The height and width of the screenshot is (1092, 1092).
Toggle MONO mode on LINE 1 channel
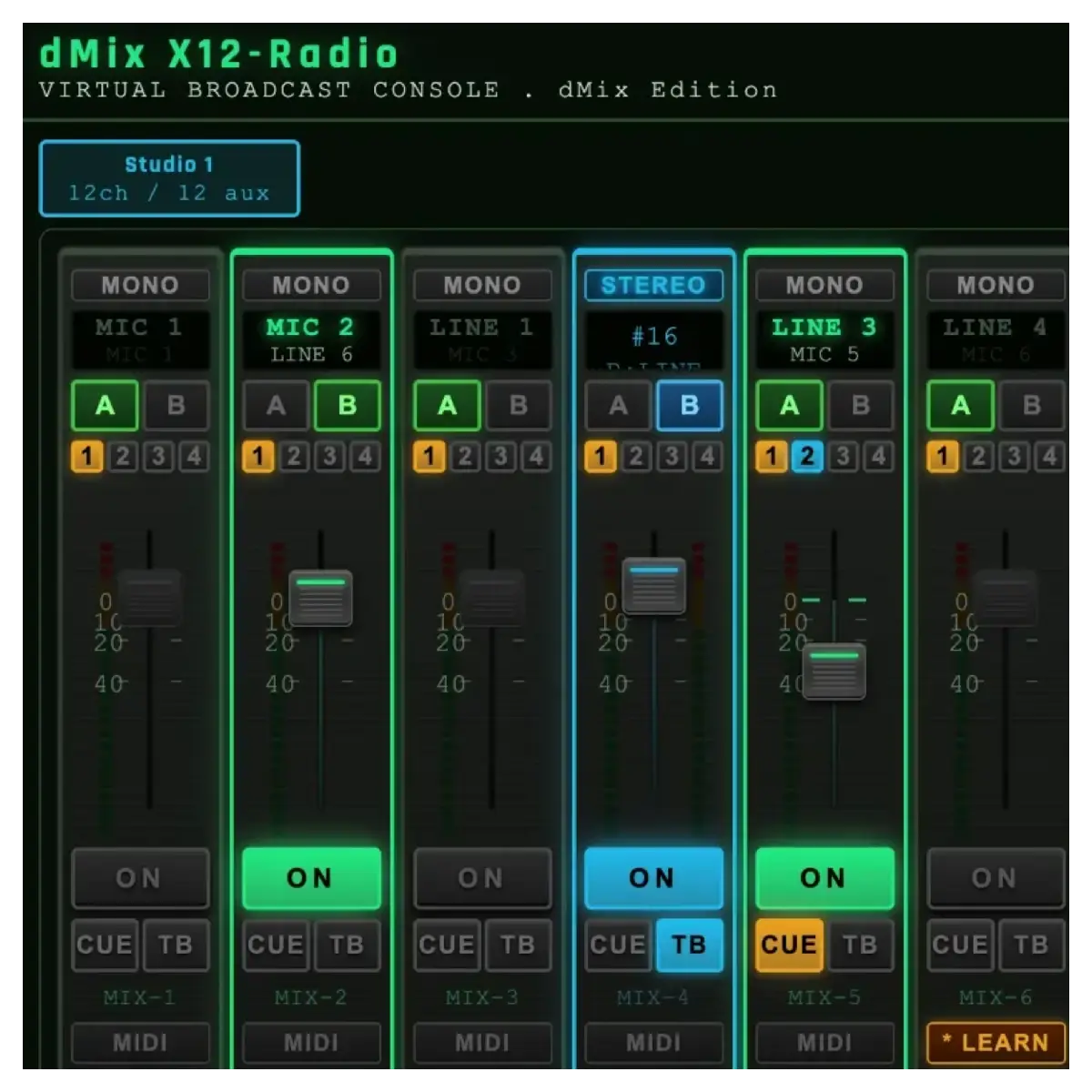(x=482, y=285)
